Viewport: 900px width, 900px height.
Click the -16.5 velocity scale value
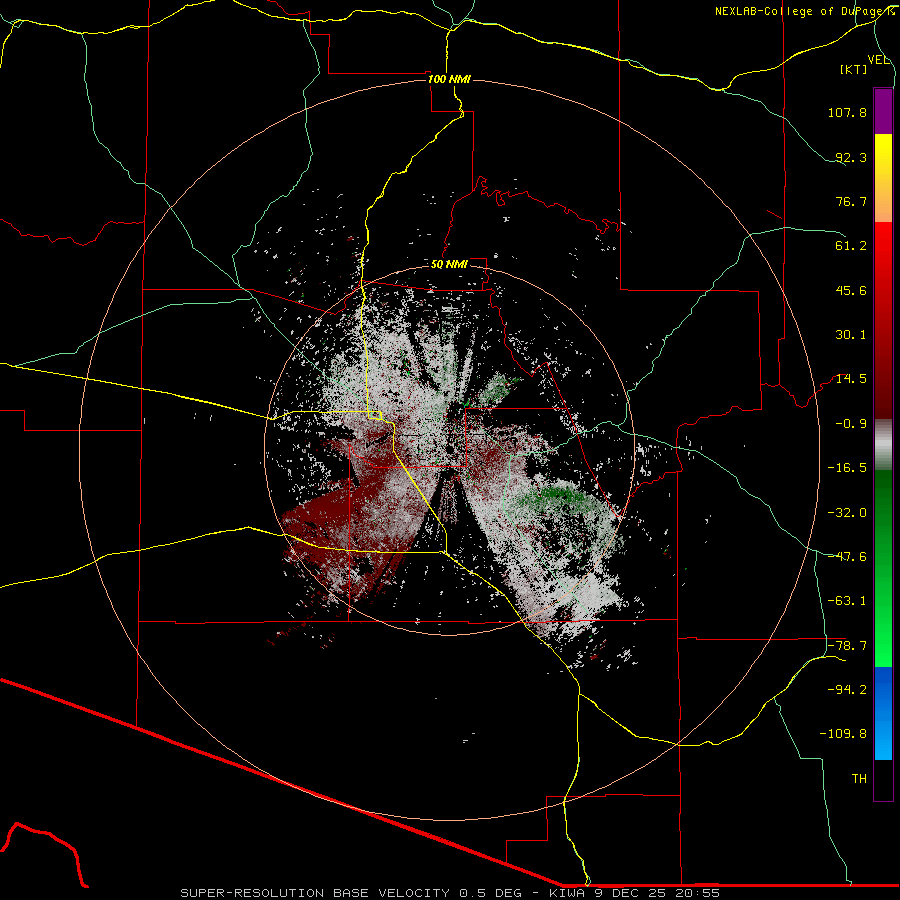click(x=847, y=468)
